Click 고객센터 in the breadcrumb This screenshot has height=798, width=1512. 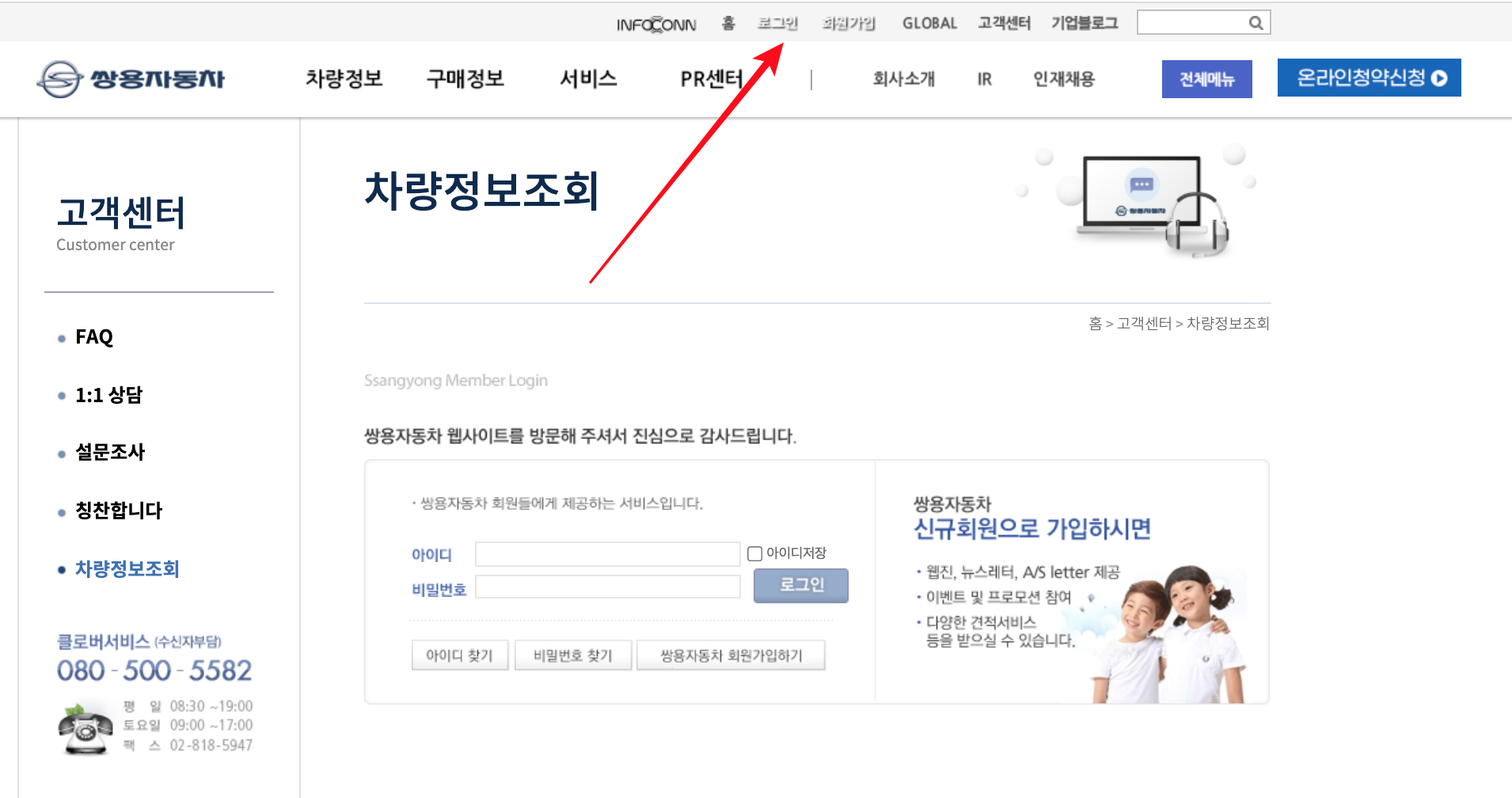[1144, 324]
